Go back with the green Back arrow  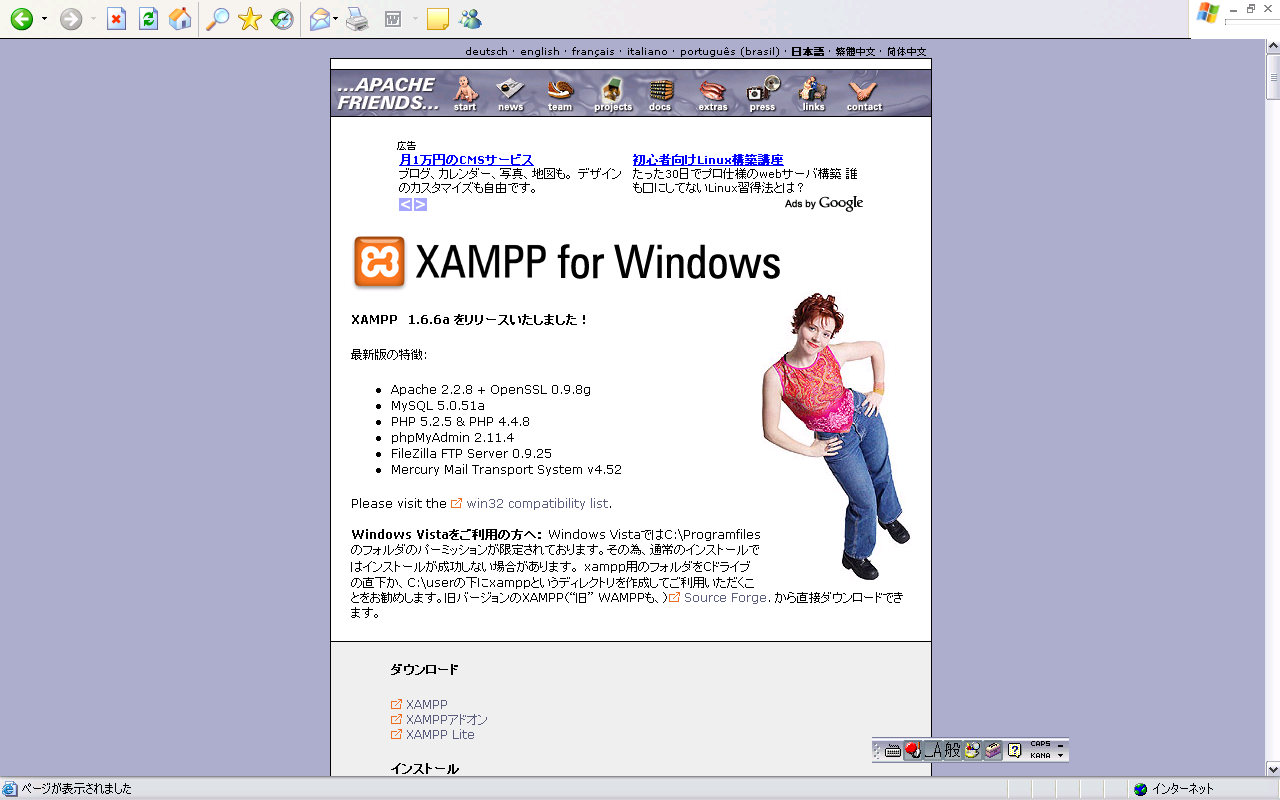21,19
